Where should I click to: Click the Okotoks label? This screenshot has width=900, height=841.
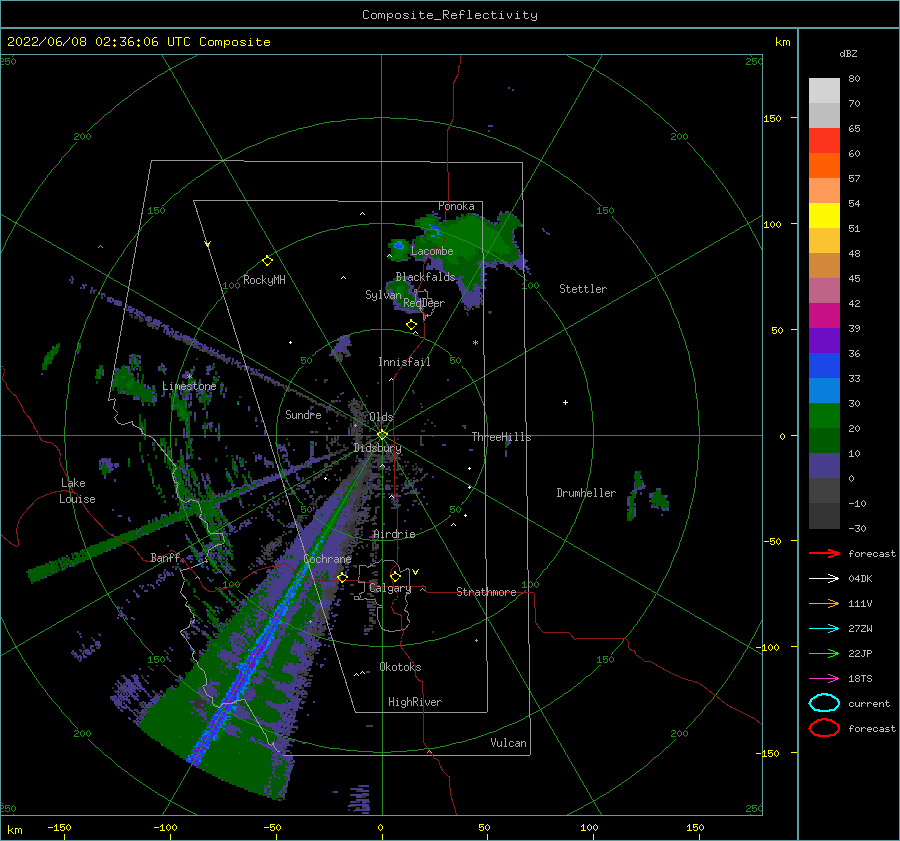400,667
